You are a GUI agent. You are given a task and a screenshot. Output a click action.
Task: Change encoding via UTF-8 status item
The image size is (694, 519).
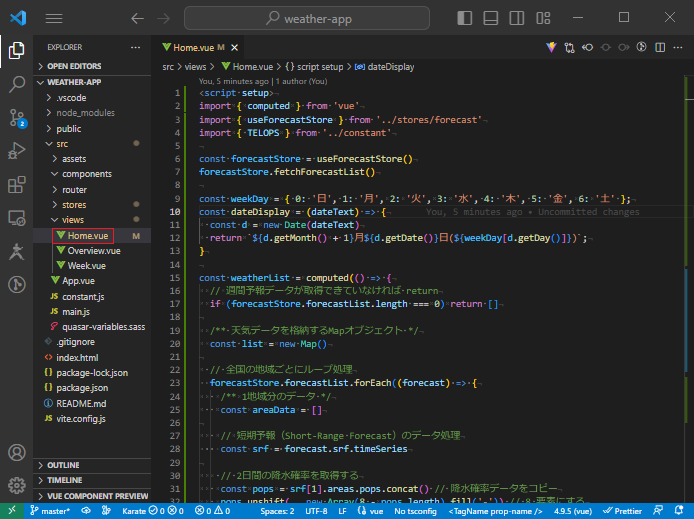click(x=316, y=511)
